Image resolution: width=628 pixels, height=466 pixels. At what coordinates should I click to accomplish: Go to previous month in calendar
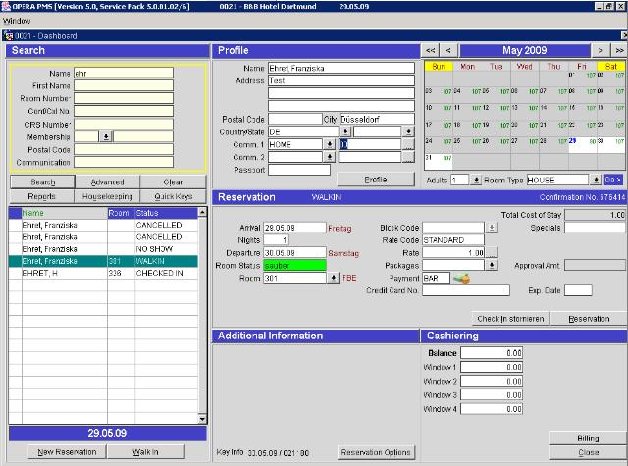449,49
